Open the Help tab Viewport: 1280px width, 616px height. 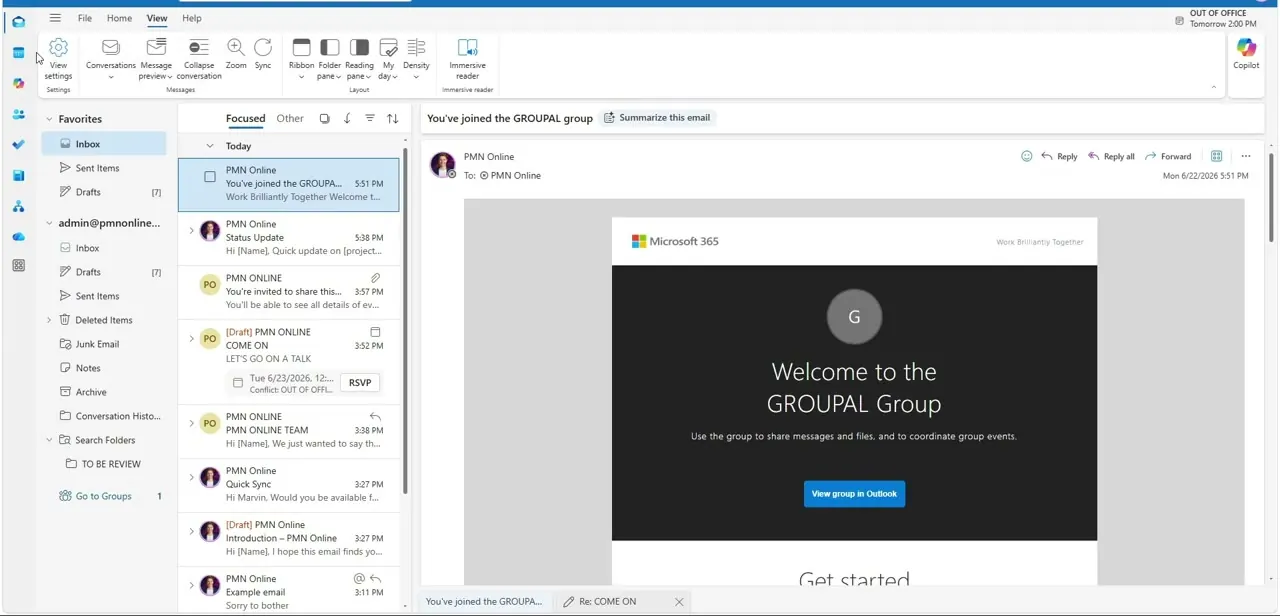pyautogui.click(x=192, y=18)
